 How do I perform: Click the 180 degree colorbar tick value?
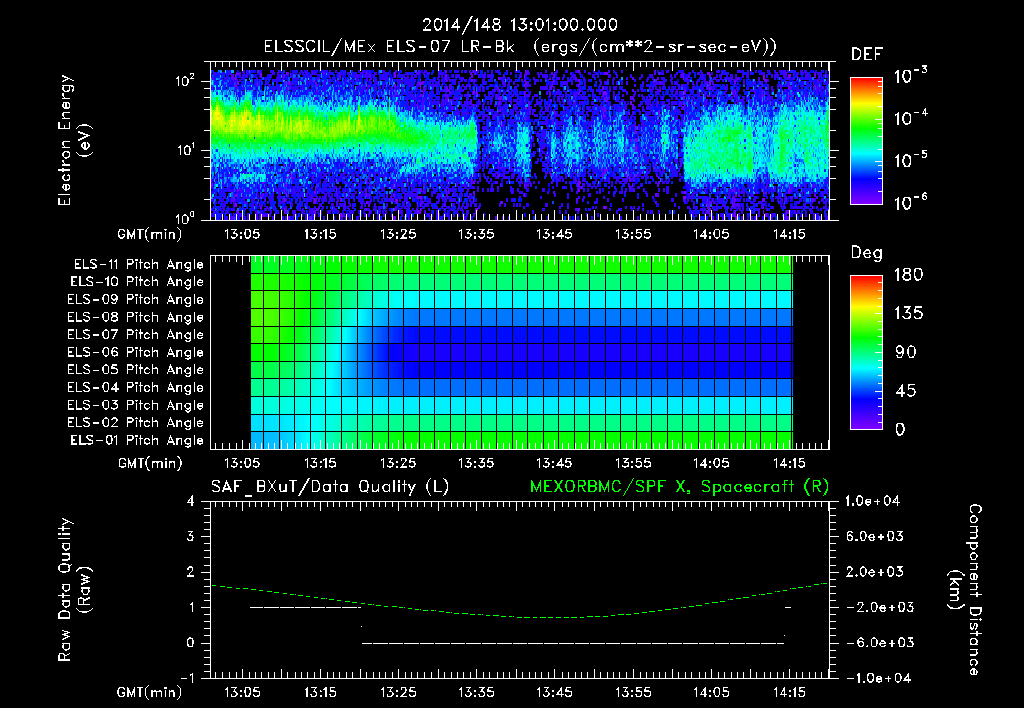click(x=908, y=274)
